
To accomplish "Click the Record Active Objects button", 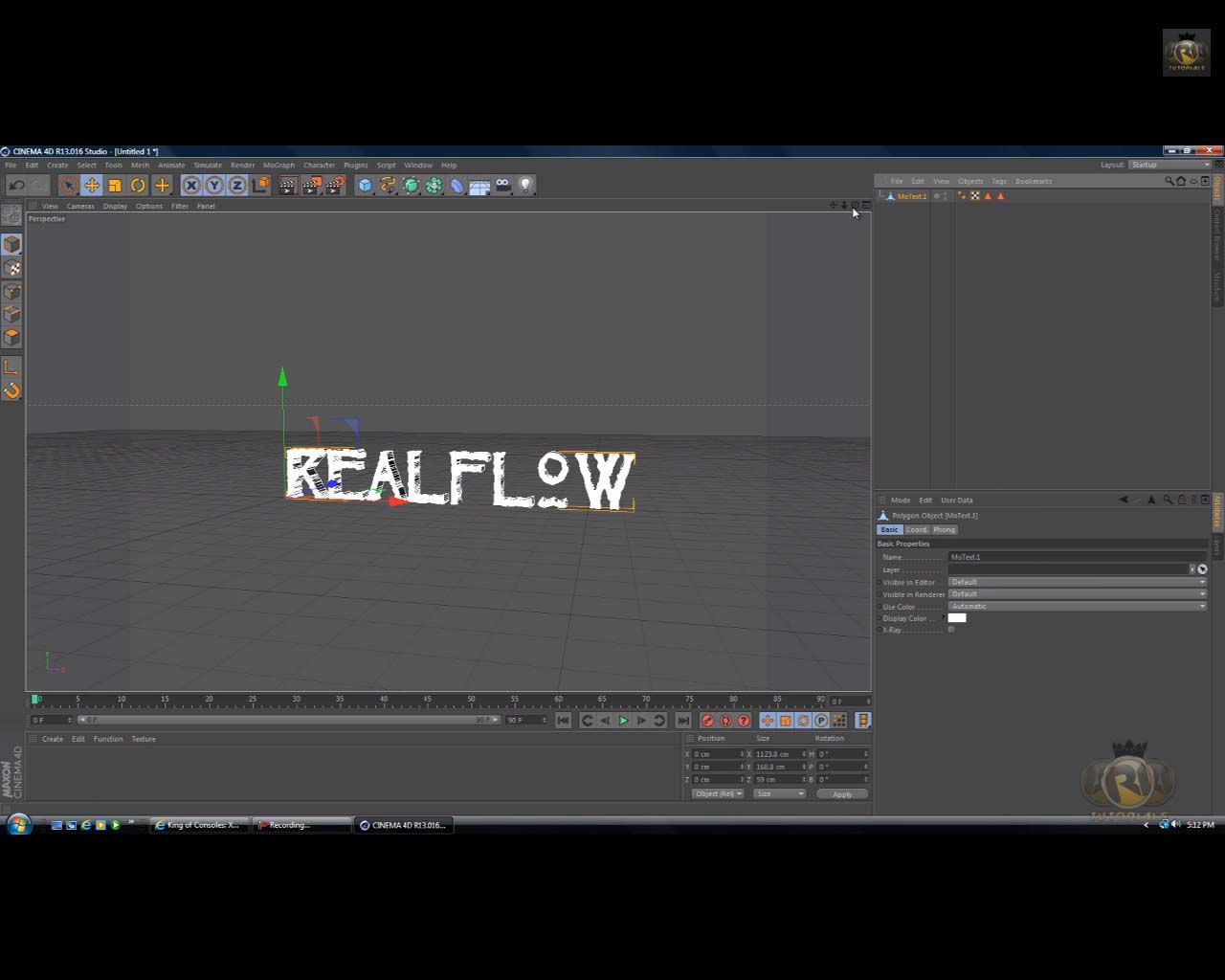I will 707,721.
